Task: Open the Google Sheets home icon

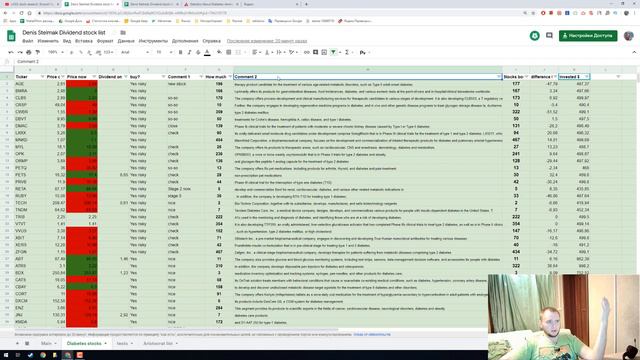Action: click(x=11, y=36)
